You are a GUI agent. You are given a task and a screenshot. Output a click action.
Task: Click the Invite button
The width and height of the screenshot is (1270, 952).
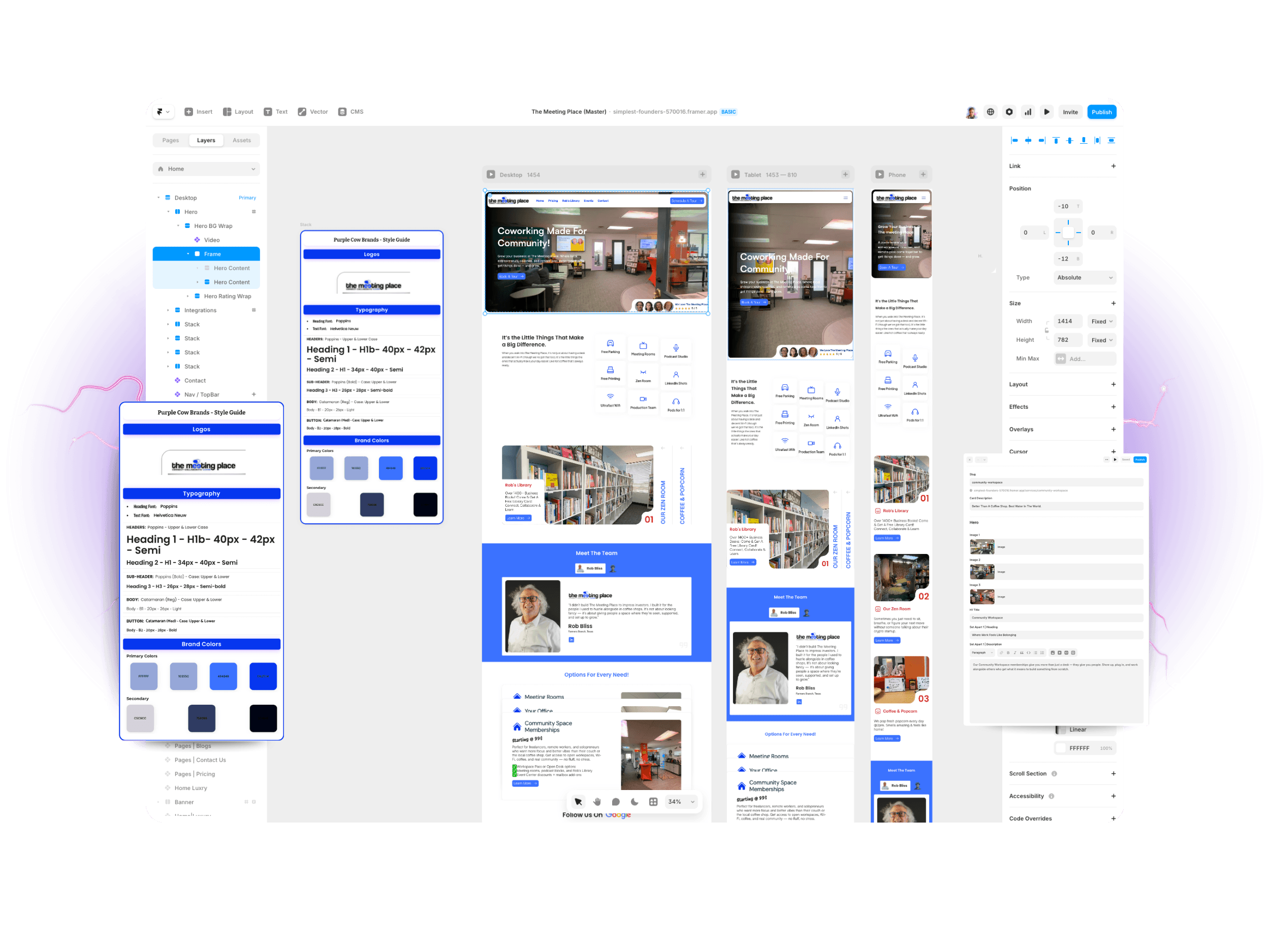click(x=1070, y=112)
